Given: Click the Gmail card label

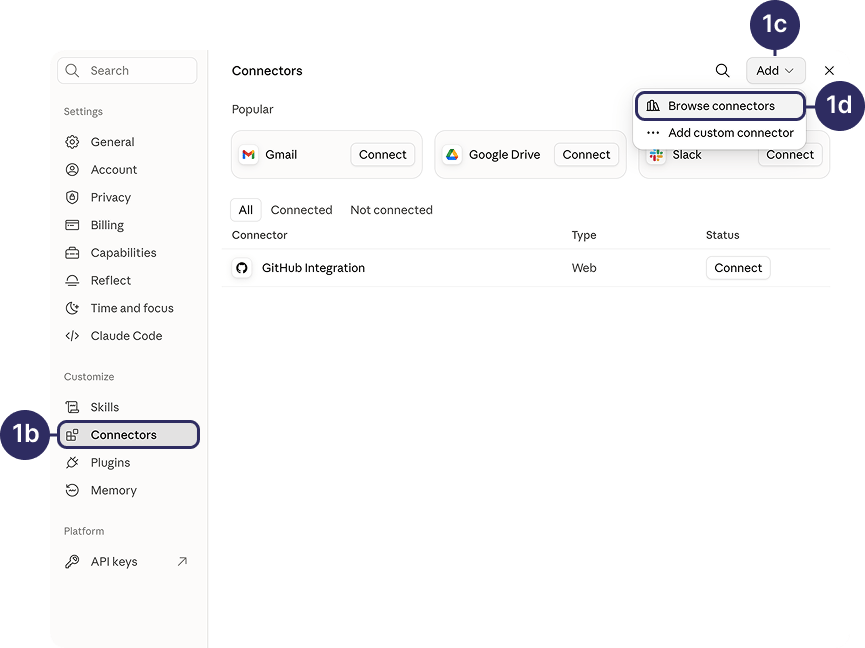Looking at the screenshot, I should [281, 154].
